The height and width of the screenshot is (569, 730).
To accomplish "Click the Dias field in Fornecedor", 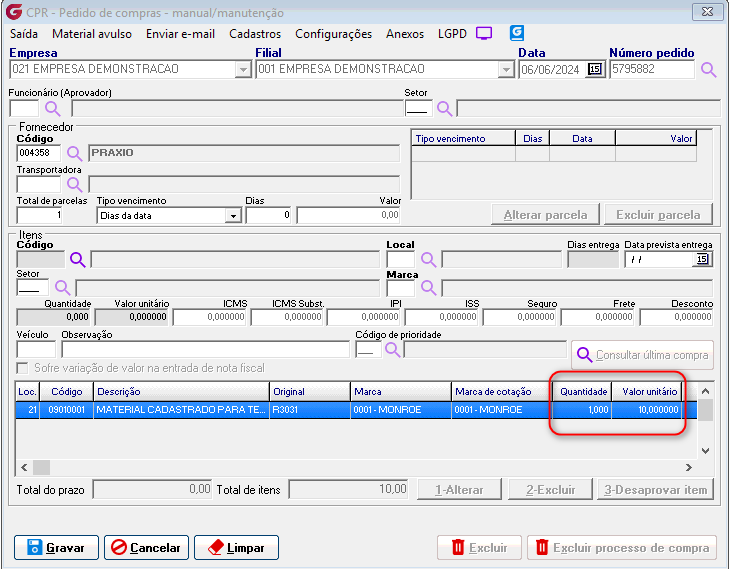I will click(269, 215).
